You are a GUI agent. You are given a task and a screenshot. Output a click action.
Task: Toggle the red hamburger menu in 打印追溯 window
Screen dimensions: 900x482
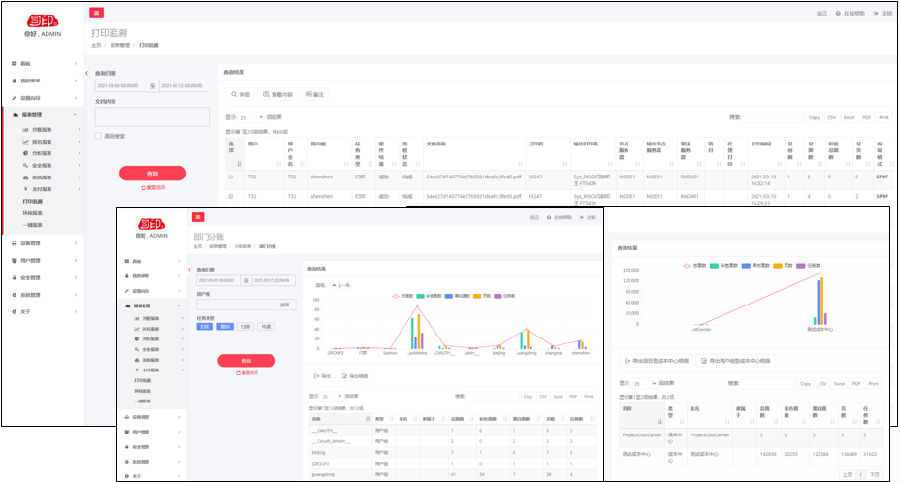96,13
